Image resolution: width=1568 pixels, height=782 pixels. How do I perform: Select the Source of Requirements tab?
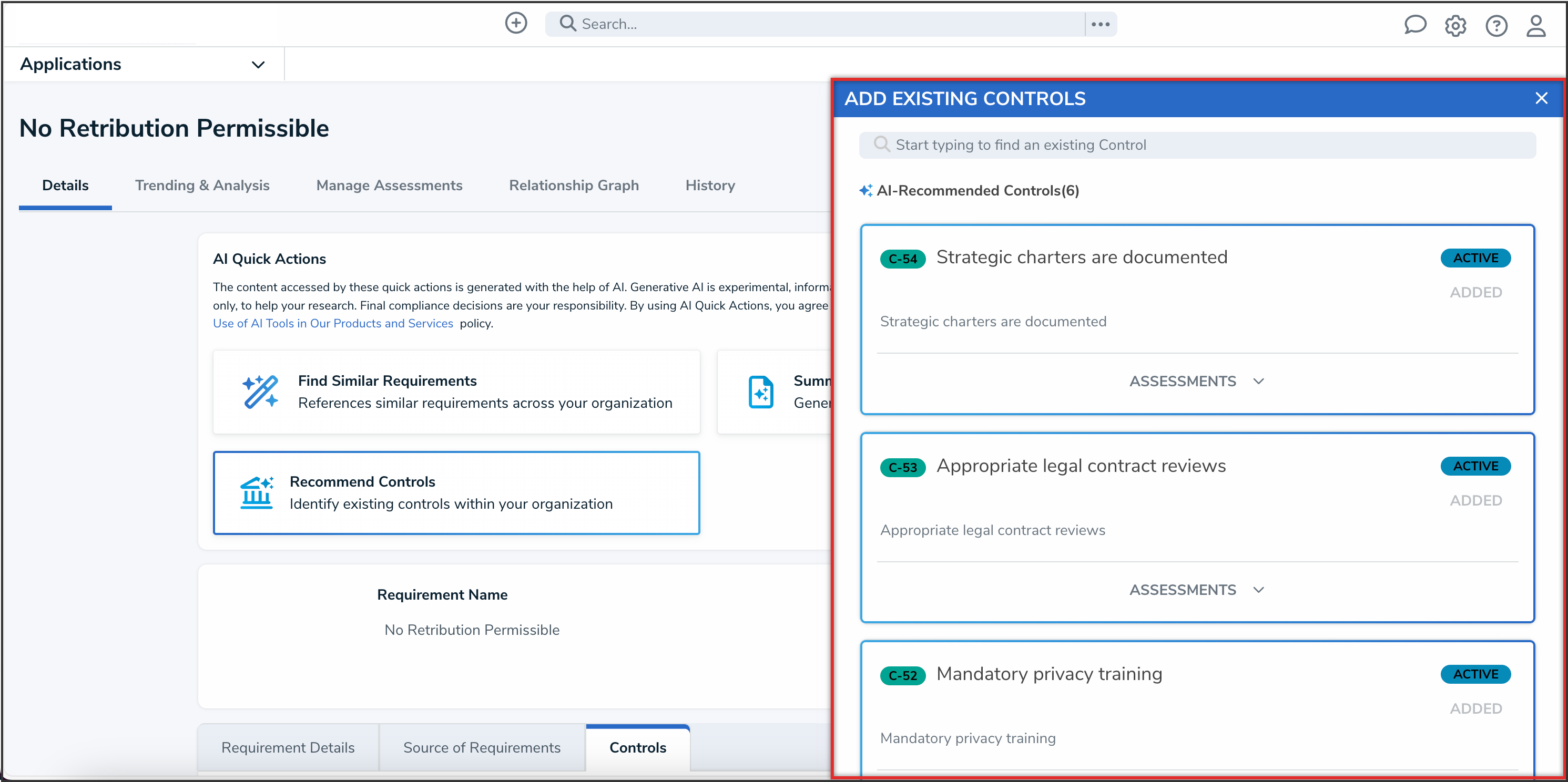482,747
